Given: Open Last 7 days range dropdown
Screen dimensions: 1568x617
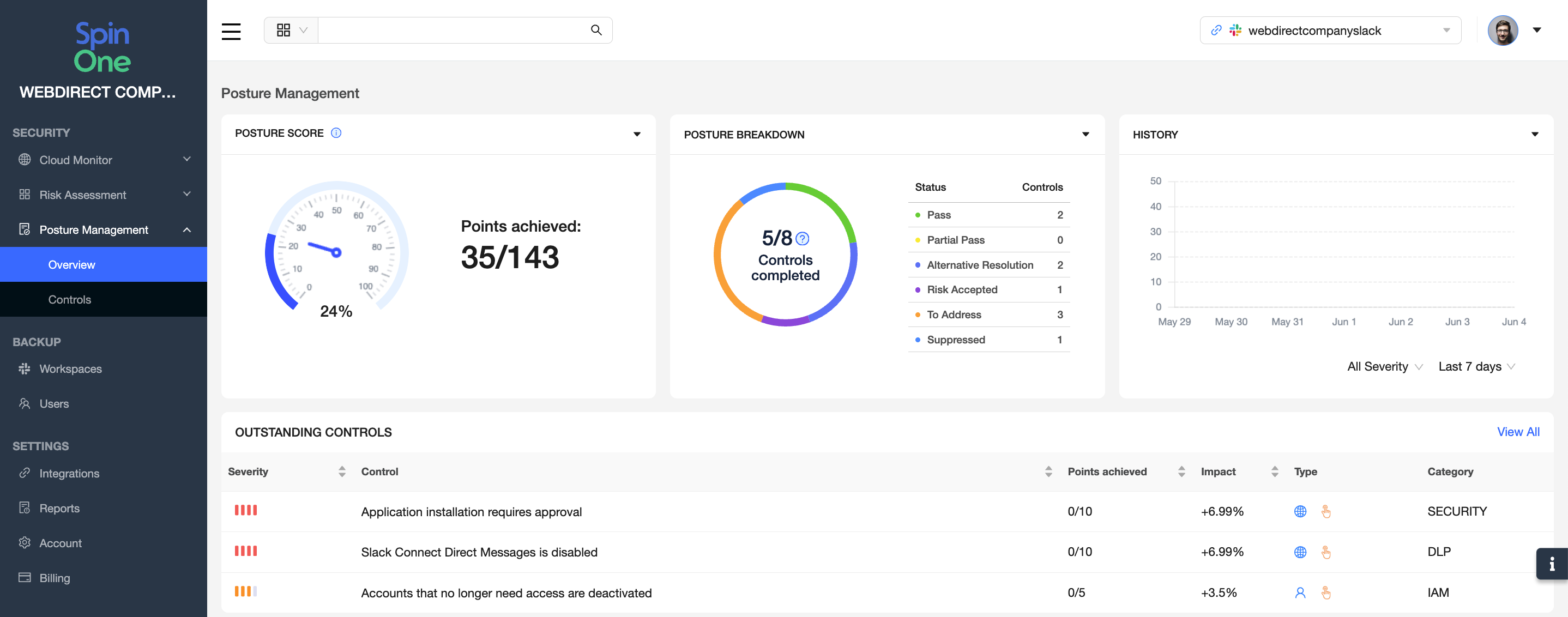Looking at the screenshot, I should (x=1475, y=366).
